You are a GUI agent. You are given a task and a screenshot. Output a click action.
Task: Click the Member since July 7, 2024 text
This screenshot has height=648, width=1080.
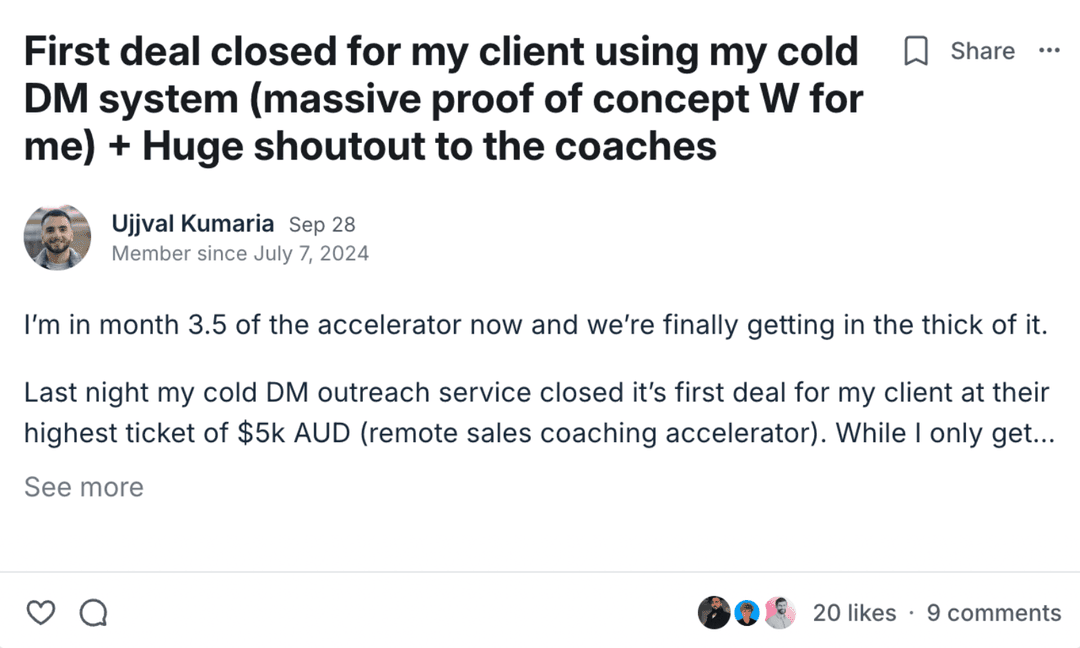(240, 254)
